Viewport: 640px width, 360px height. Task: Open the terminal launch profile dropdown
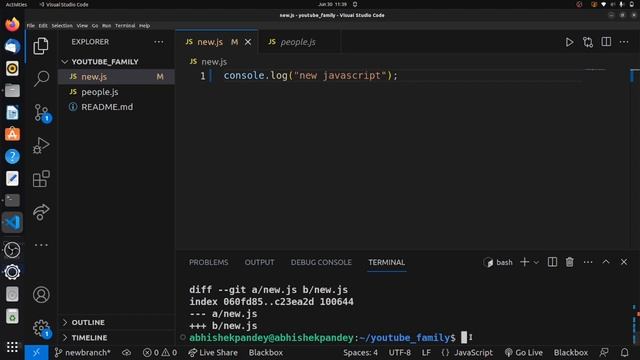pos(536,262)
